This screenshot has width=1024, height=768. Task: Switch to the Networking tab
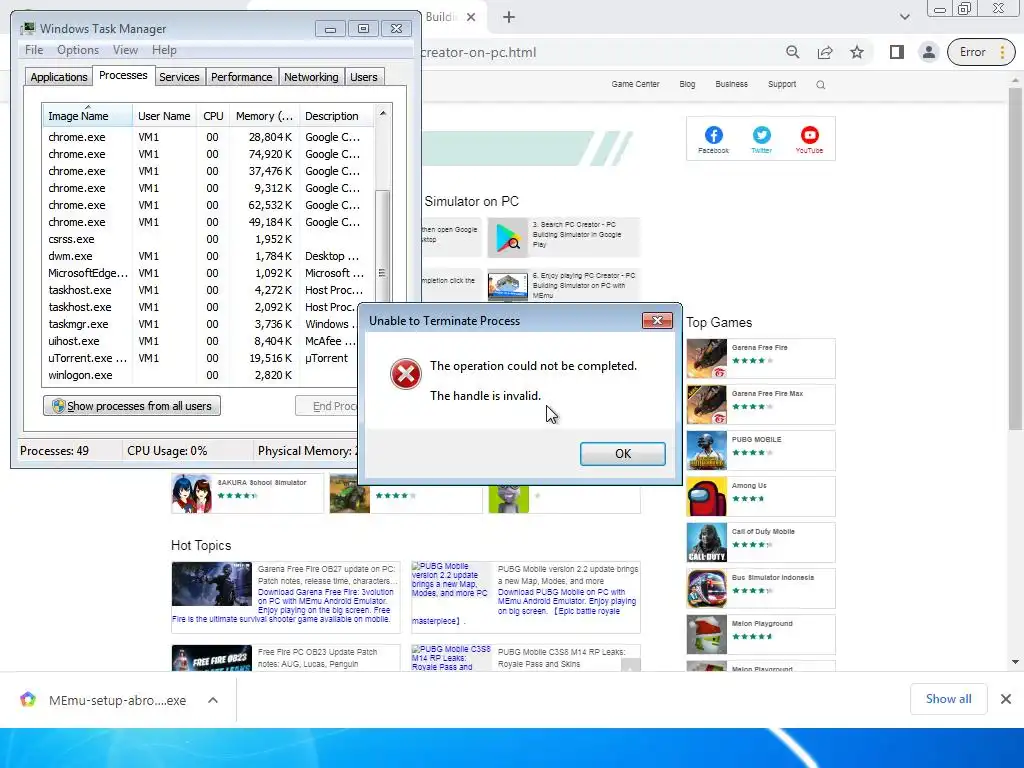[311, 77]
